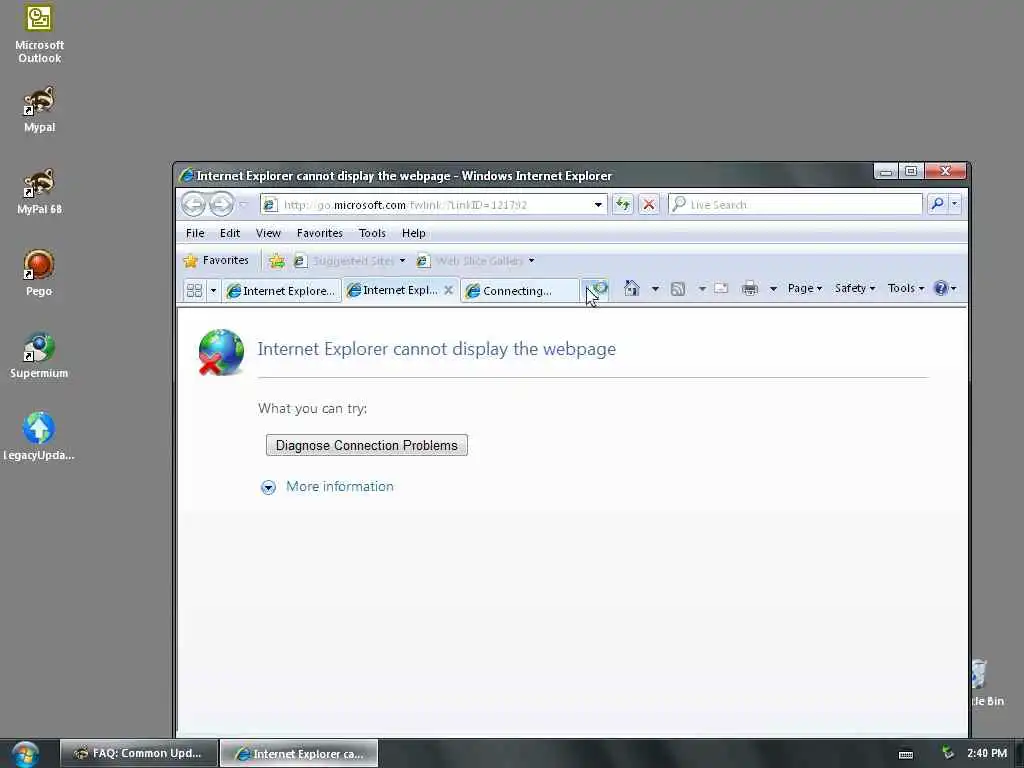Image resolution: width=1024 pixels, height=768 pixels.
Task: Click Diagnose Connection Problems button
Action: 366,445
